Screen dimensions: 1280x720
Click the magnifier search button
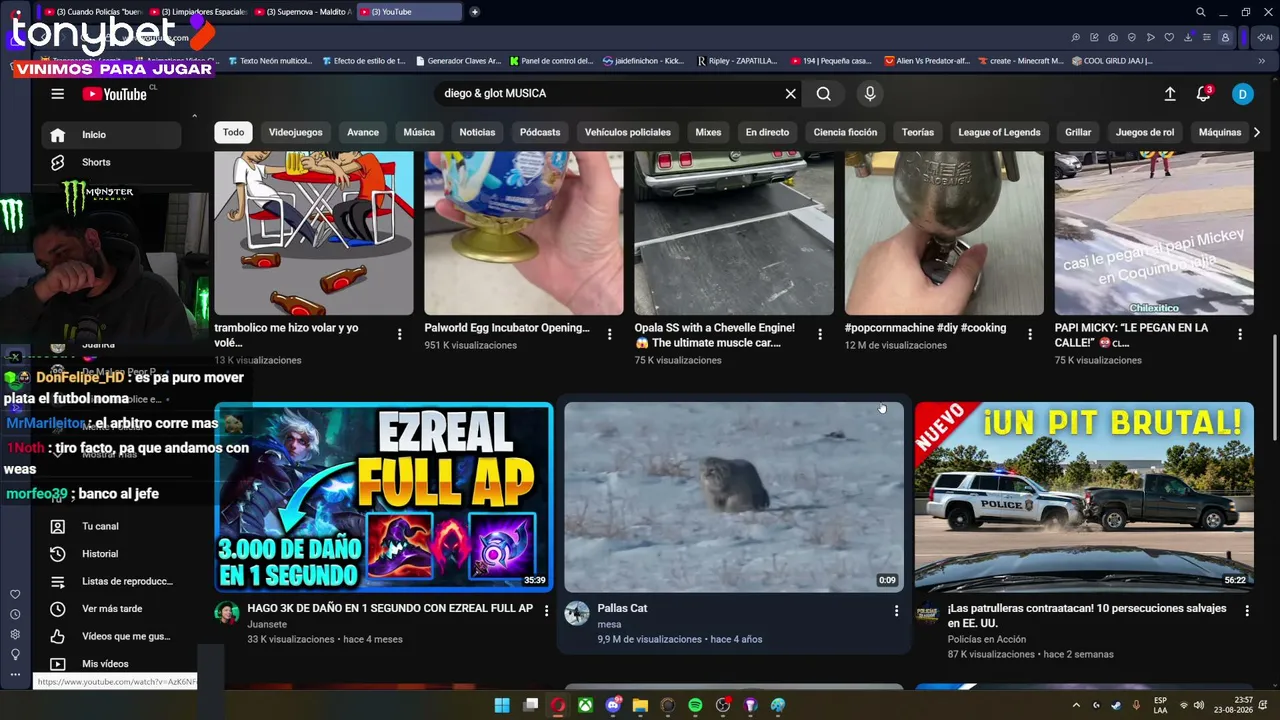[x=823, y=94]
